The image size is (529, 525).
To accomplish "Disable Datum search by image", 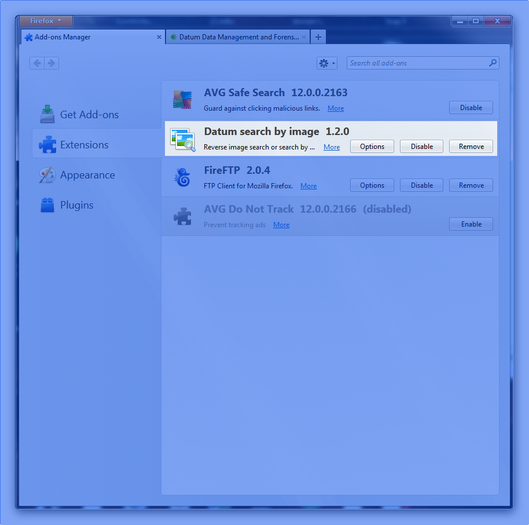I will click(422, 146).
